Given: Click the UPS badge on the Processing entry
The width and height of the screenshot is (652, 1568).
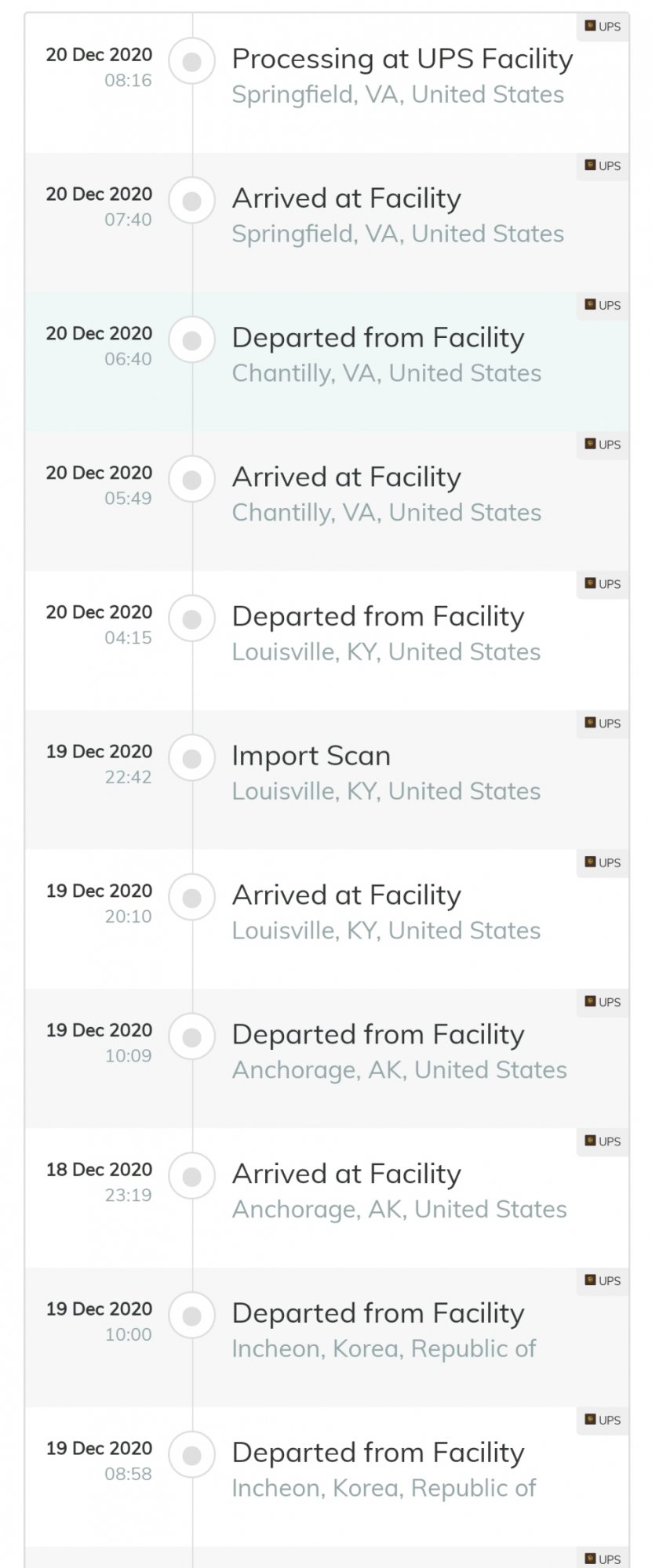Looking at the screenshot, I should point(603,27).
